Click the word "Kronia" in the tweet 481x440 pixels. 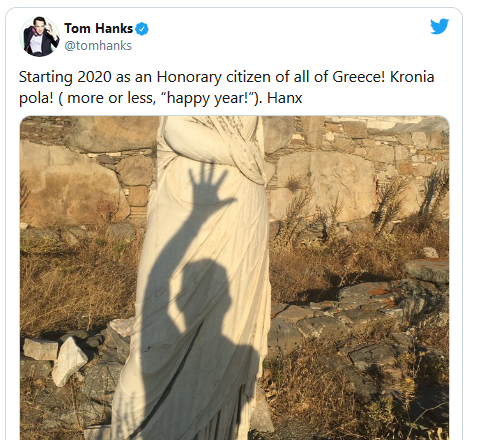point(412,77)
